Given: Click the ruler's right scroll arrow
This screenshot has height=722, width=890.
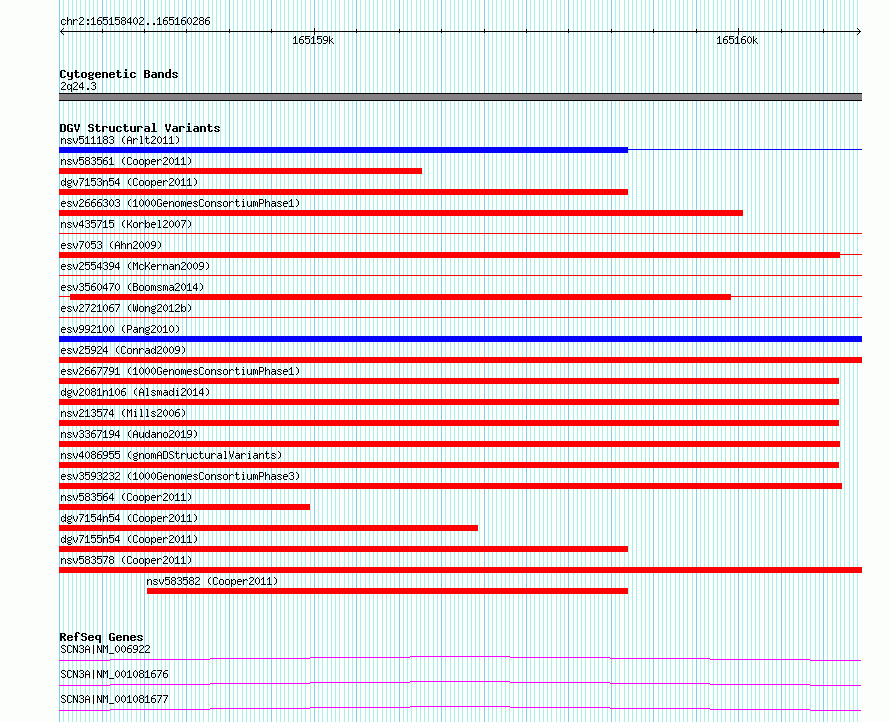Looking at the screenshot, I should click(x=859, y=31).
